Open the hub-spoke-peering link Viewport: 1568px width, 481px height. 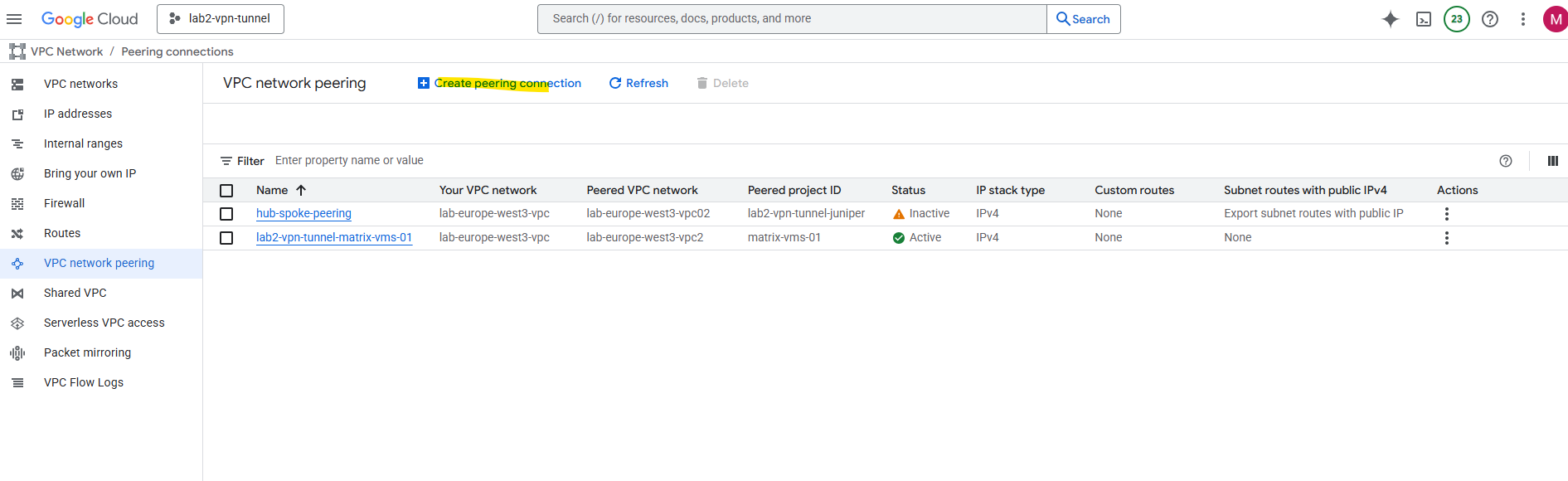303,213
